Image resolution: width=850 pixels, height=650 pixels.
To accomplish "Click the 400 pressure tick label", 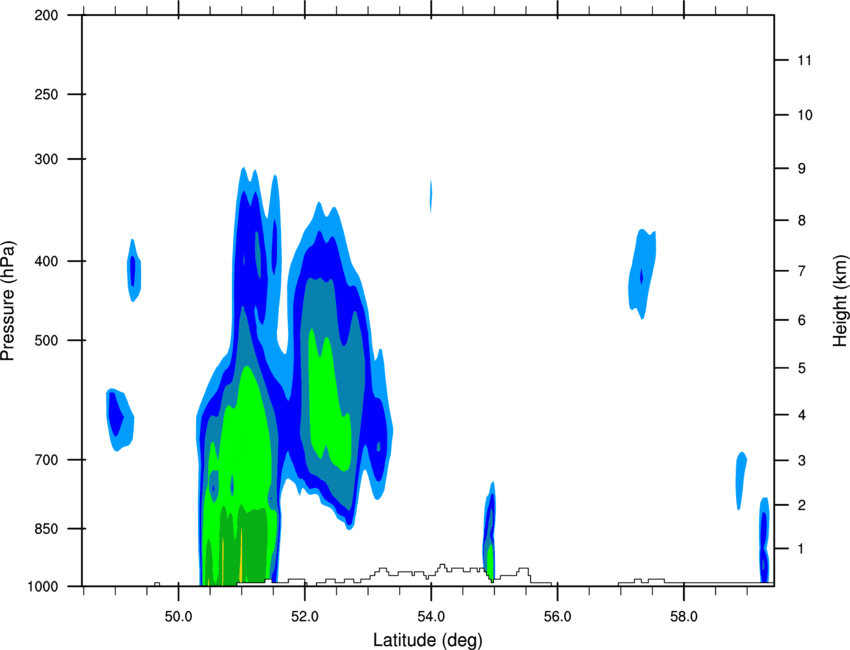I will point(46,261).
